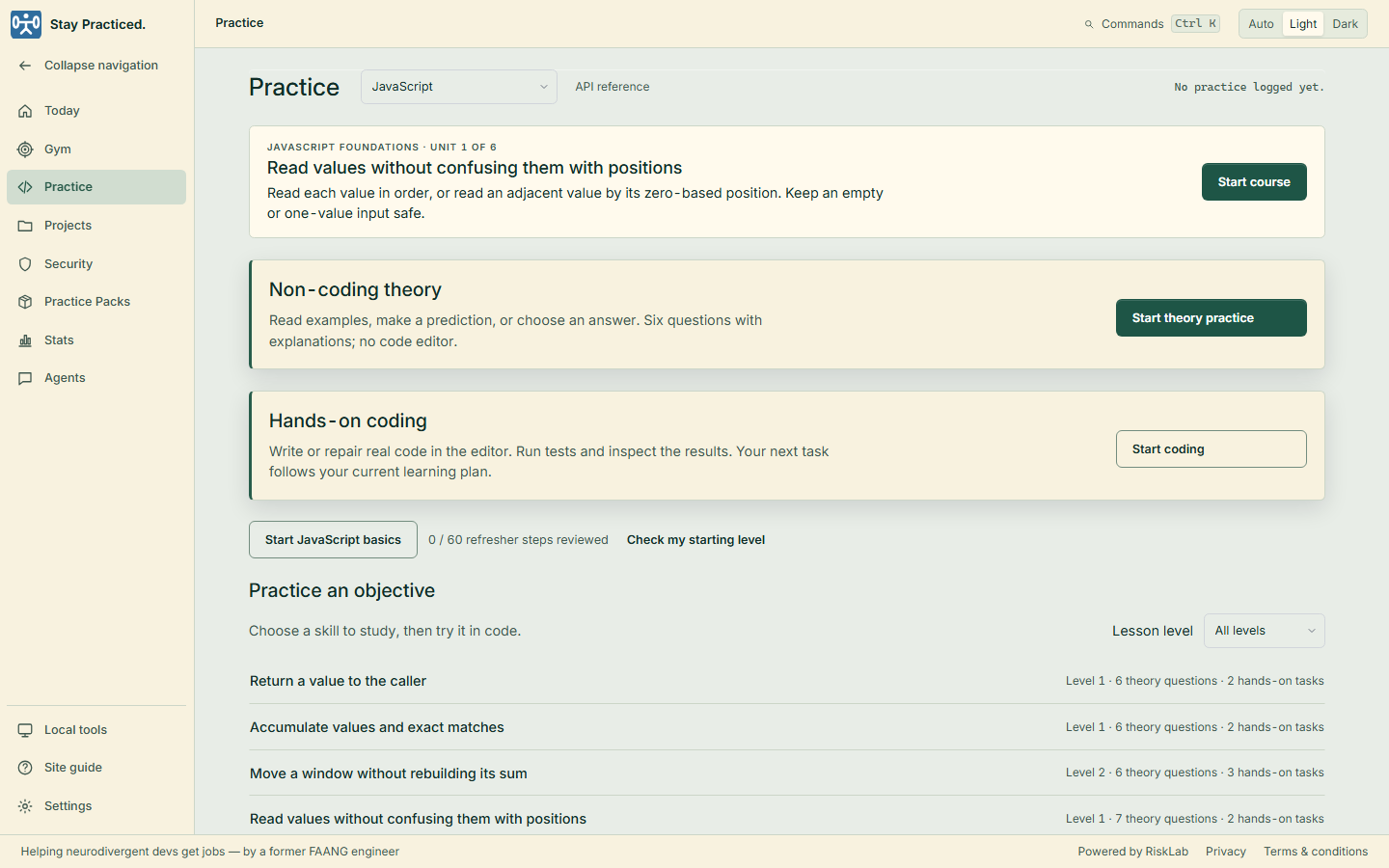Image resolution: width=1389 pixels, height=868 pixels.
Task: Click the Practice Packs box icon
Action: click(x=25, y=302)
